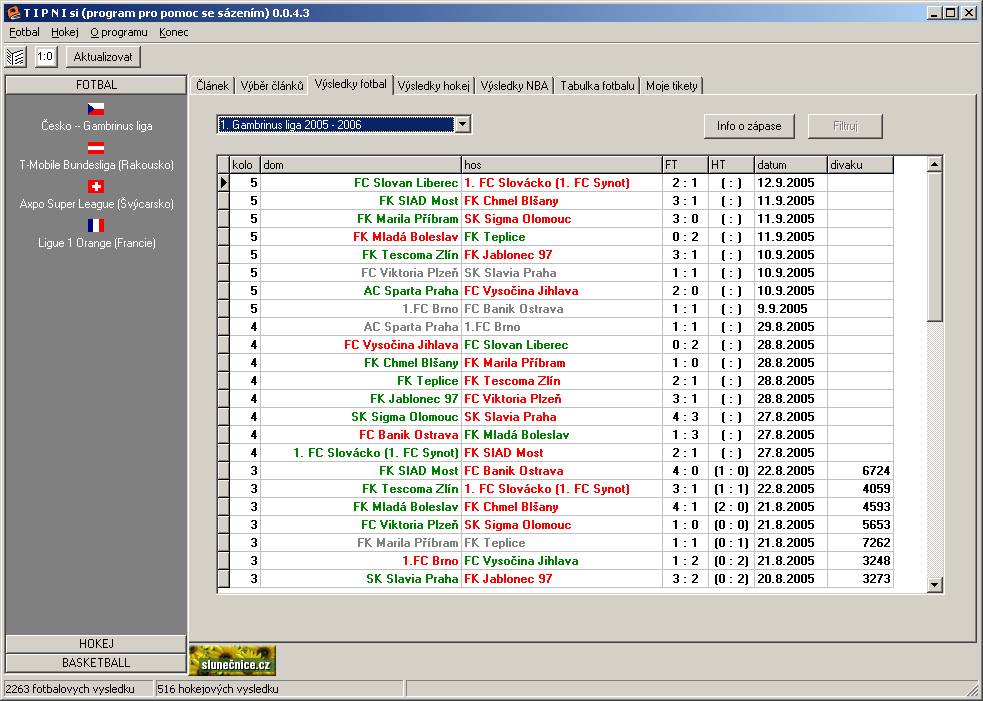Screen dimensions: 983x701
Task: Open the Moje tikety tab
Action: (671, 86)
